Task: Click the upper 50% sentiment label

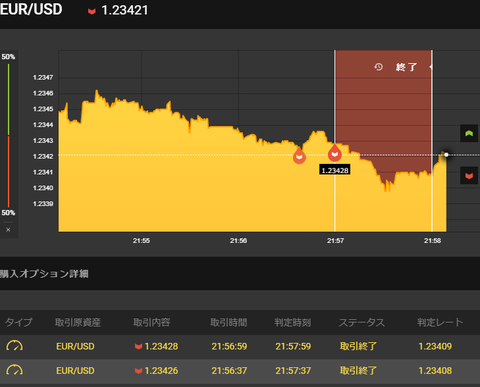Action: point(8,57)
